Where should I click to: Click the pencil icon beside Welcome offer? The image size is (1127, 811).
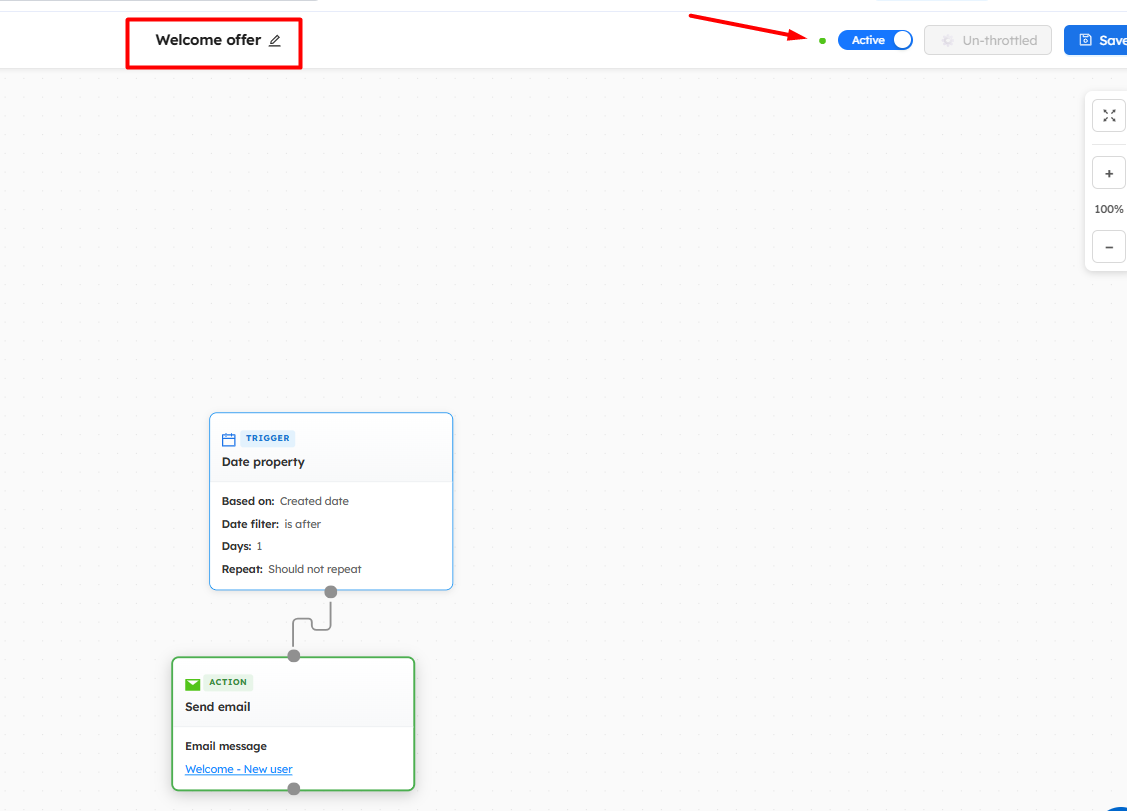[x=275, y=41]
